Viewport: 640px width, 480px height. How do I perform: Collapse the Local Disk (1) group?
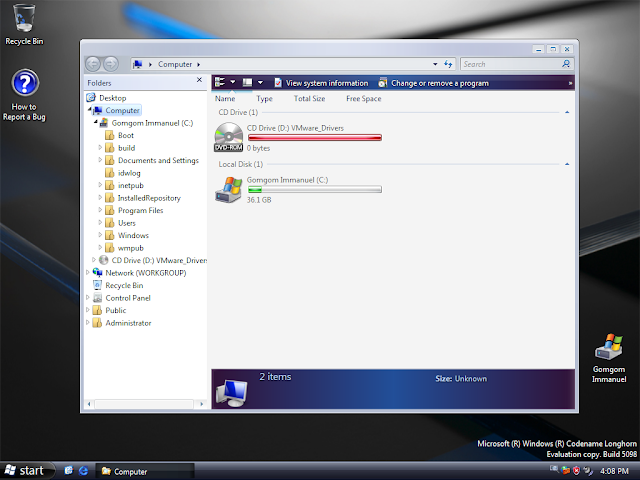567,164
